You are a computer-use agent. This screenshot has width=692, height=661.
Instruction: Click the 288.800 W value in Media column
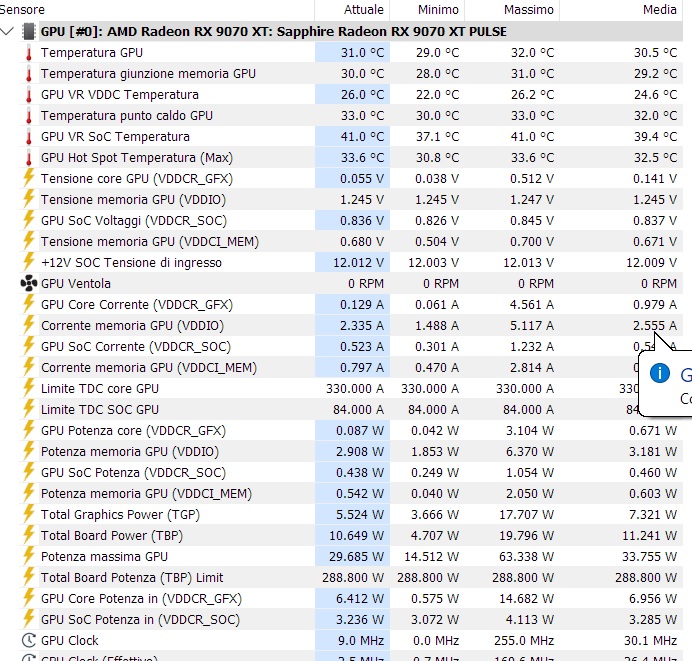tap(646, 577)
